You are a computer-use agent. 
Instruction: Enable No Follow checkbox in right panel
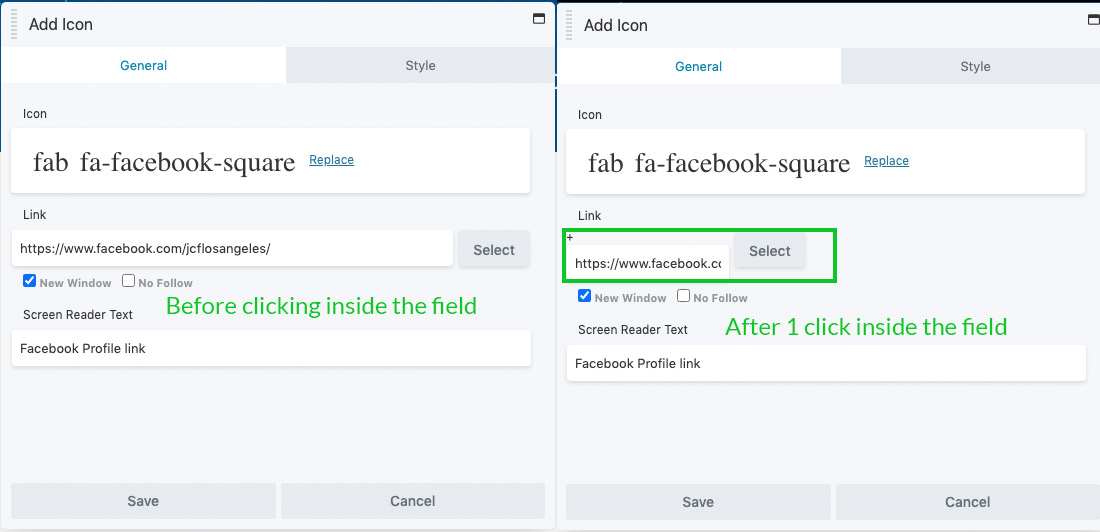684,297
